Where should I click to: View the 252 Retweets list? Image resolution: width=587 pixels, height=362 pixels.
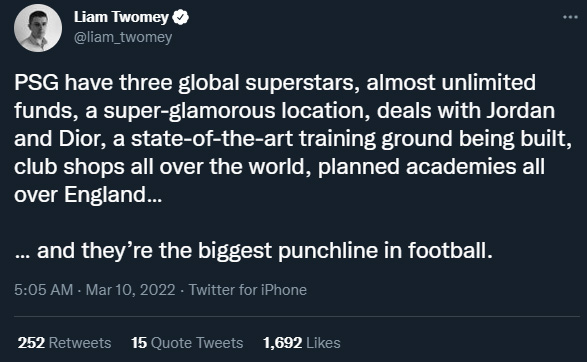coord(64,343)
